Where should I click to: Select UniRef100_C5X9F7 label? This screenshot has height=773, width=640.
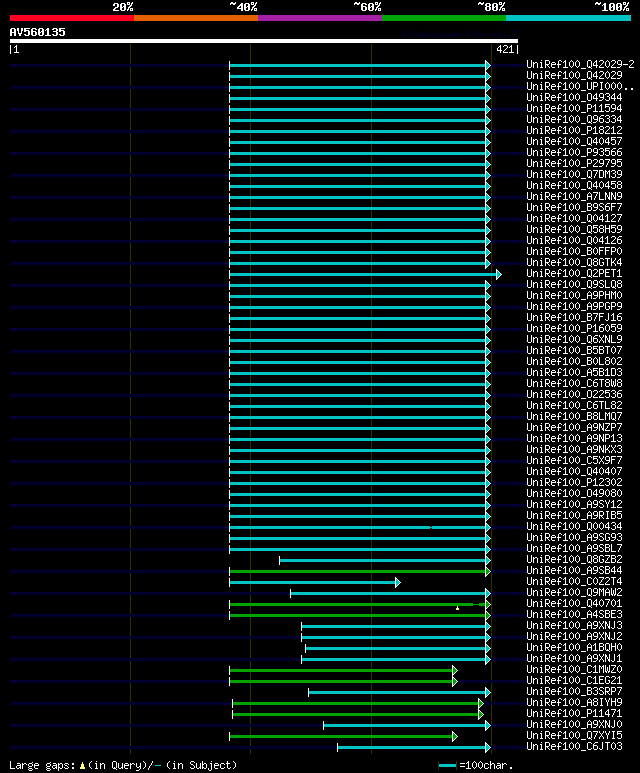tap(574, 460)
